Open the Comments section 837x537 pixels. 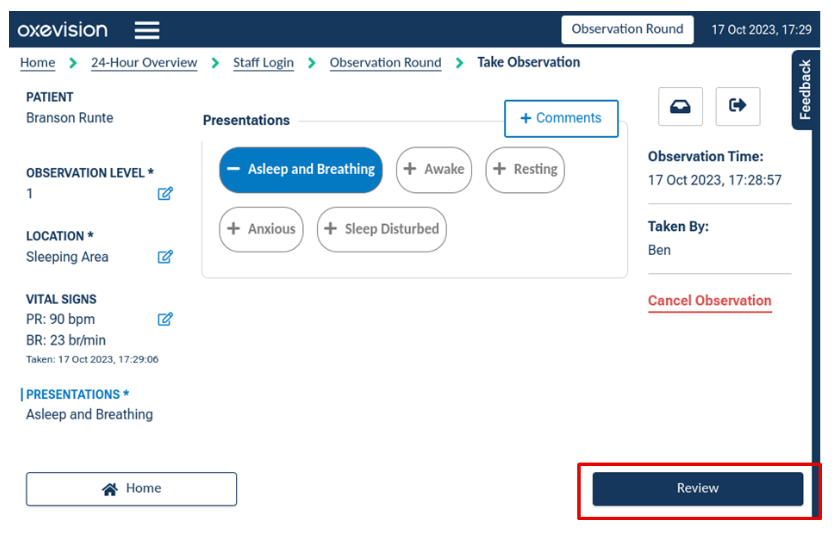[x=561, y=119]
